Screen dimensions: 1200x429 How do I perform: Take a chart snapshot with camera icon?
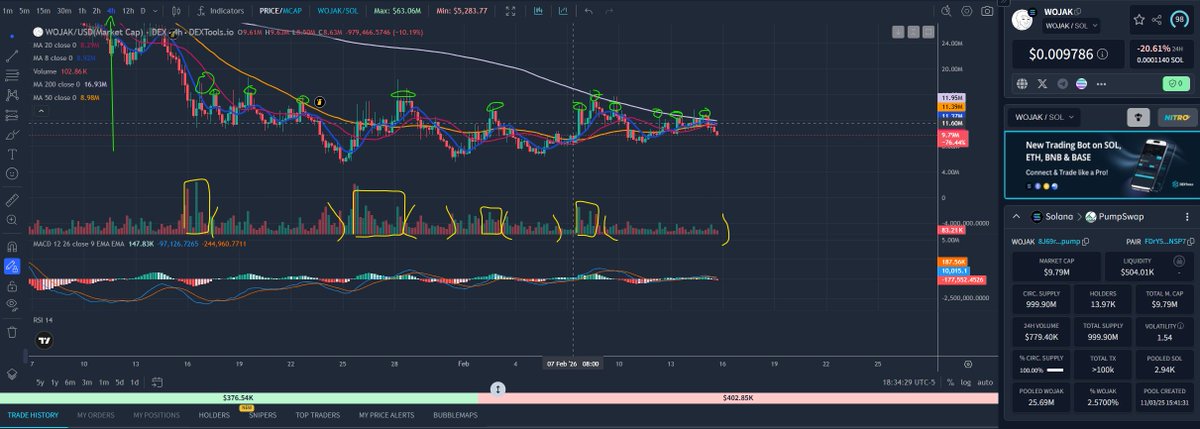click(987, 10)
